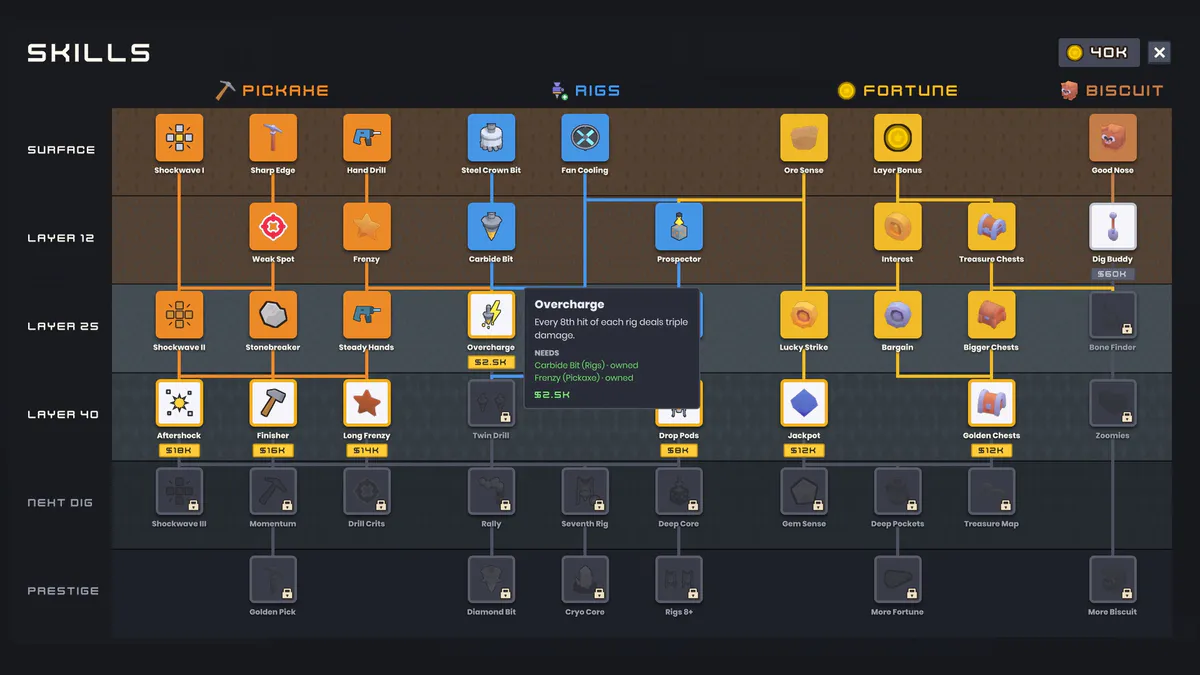Viewport: 1200px width, 675px height.
Task: Click the Fortune column header
Action: [897, 91]
